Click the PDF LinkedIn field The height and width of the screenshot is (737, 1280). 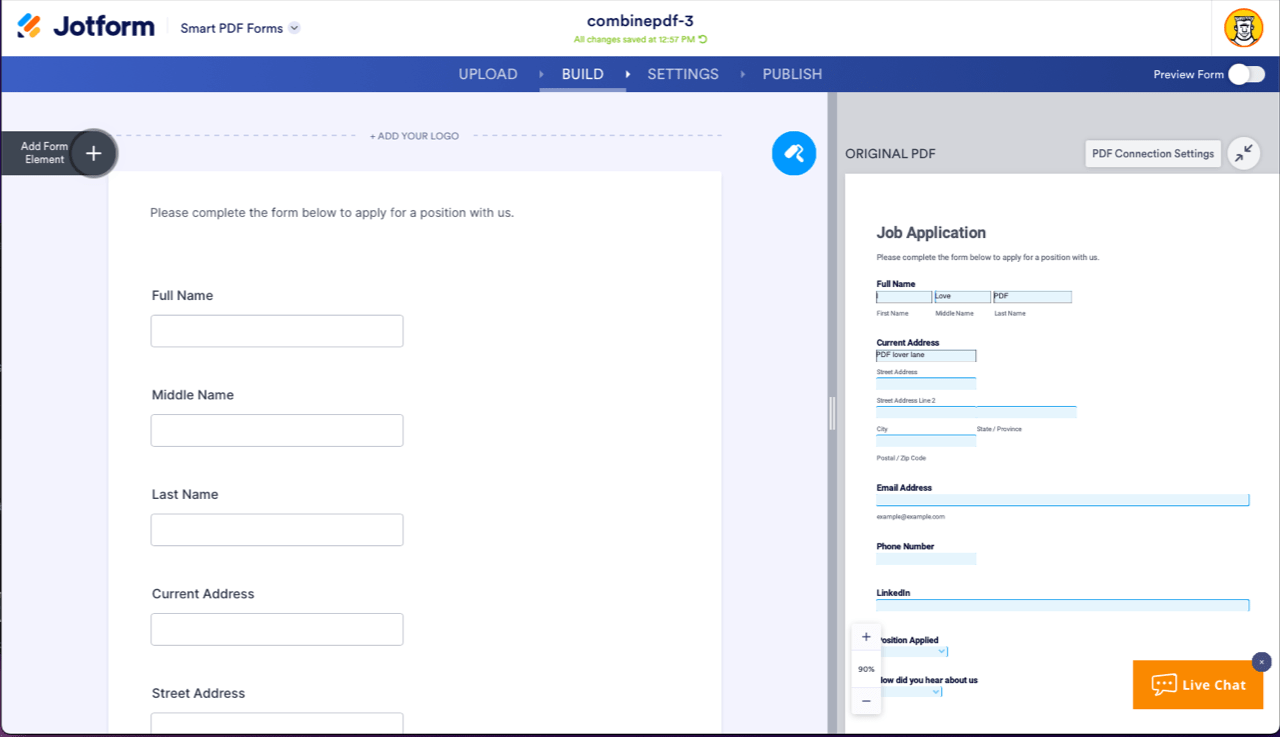[1063, 605]
